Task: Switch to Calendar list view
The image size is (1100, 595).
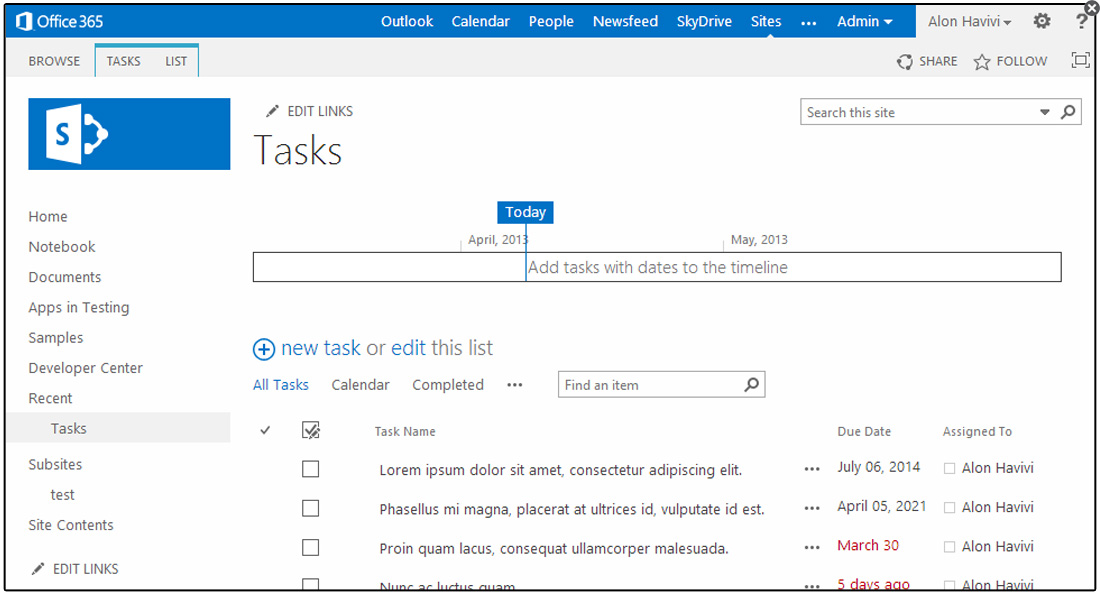Action: pyautogui.click(x=360, y=385)
